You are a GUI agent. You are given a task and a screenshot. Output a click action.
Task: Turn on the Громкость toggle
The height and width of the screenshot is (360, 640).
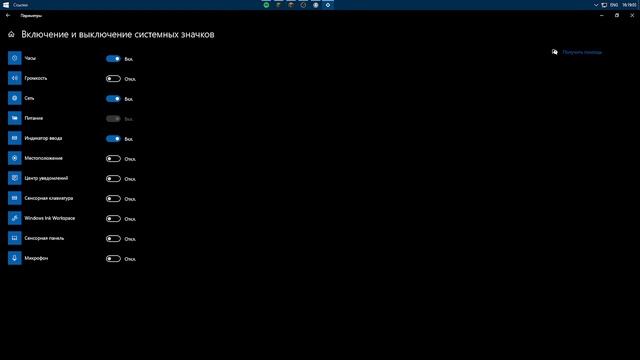(x=113, y=79)
